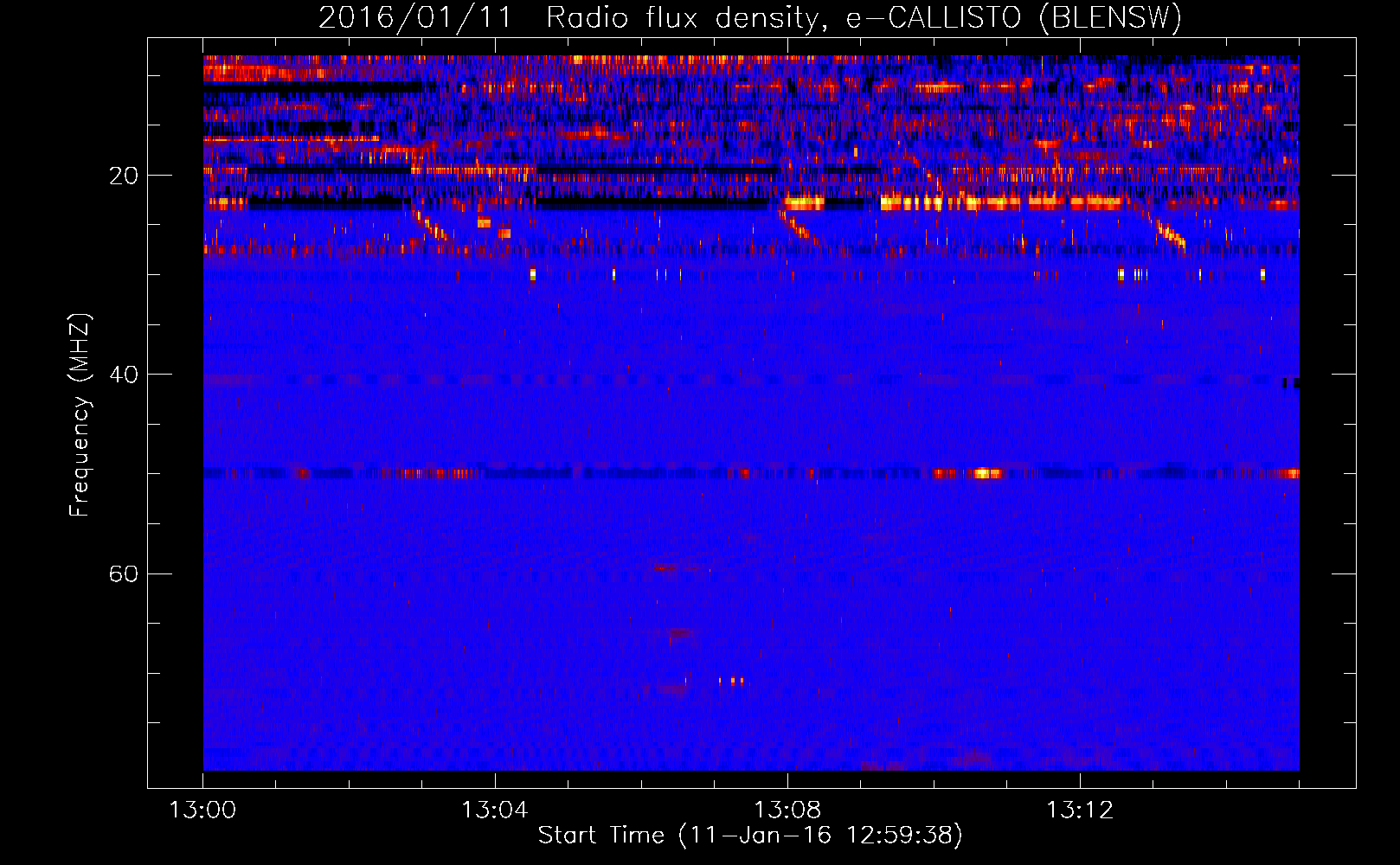The height and width of the screenshot is (865, 1400).
Task: Click the '13:12' time tick label
Action: (1080, 811)
